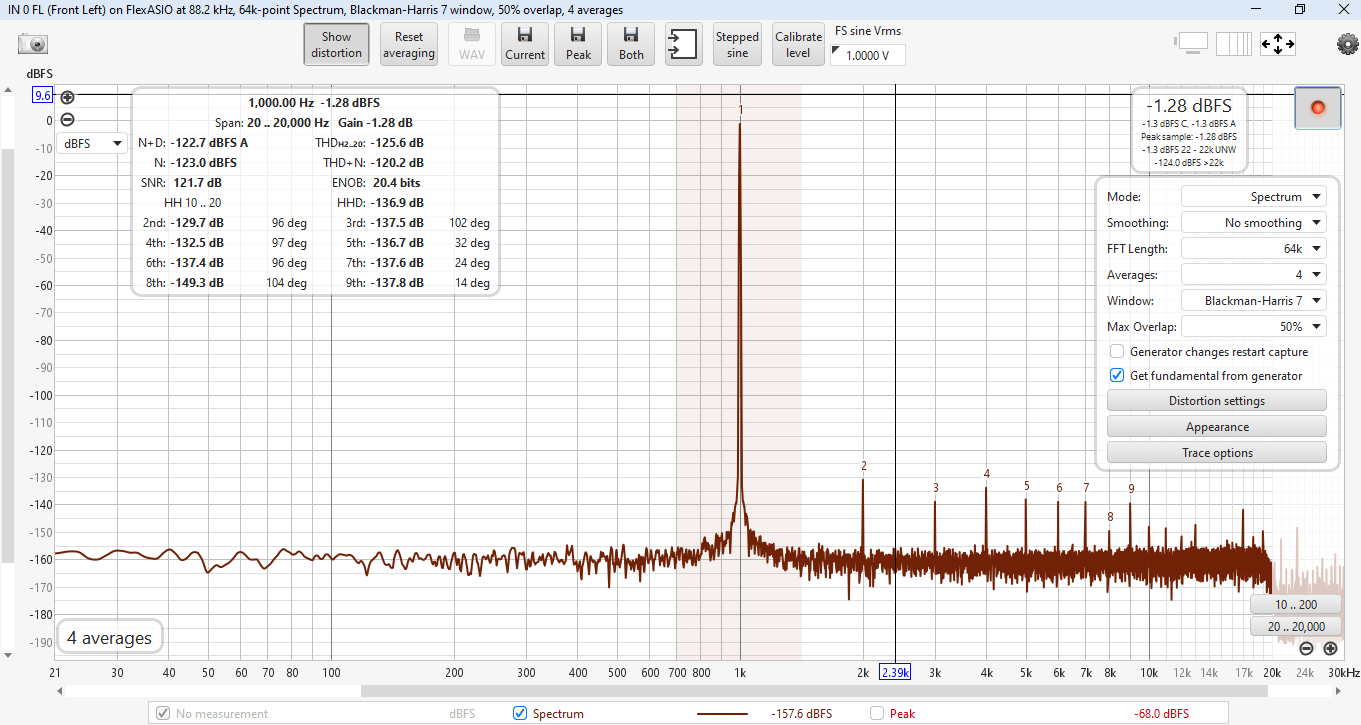Screen dimensions: 1361x725
Task: Start recording with red record button
Action: (1317, 107)
